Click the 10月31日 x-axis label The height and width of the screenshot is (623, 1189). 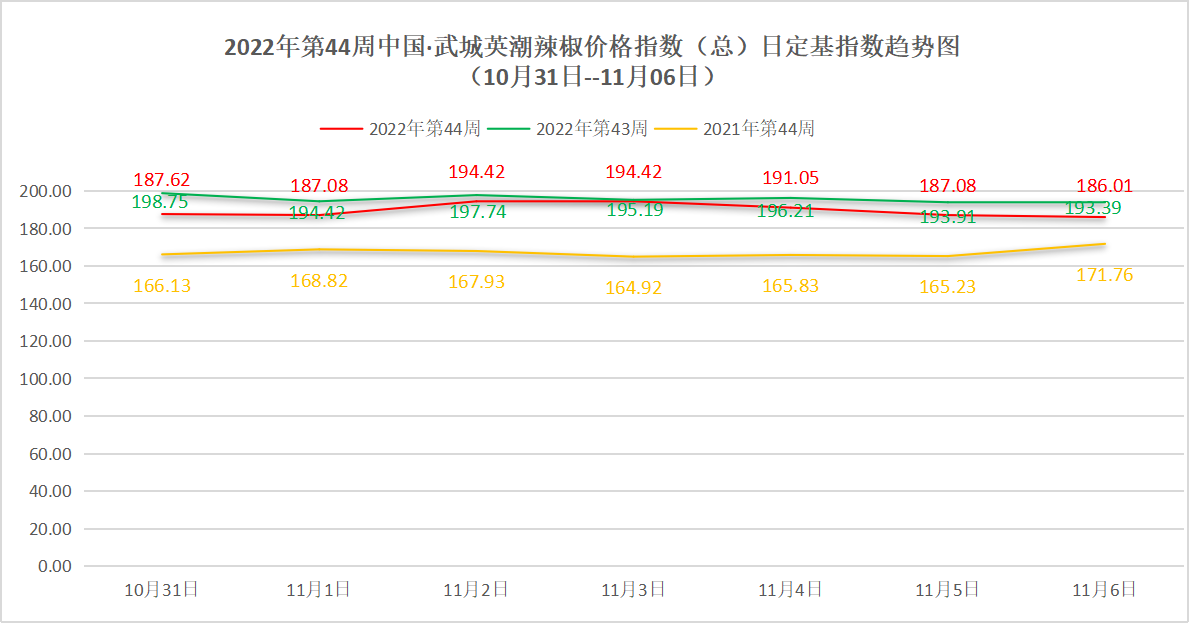161,590
